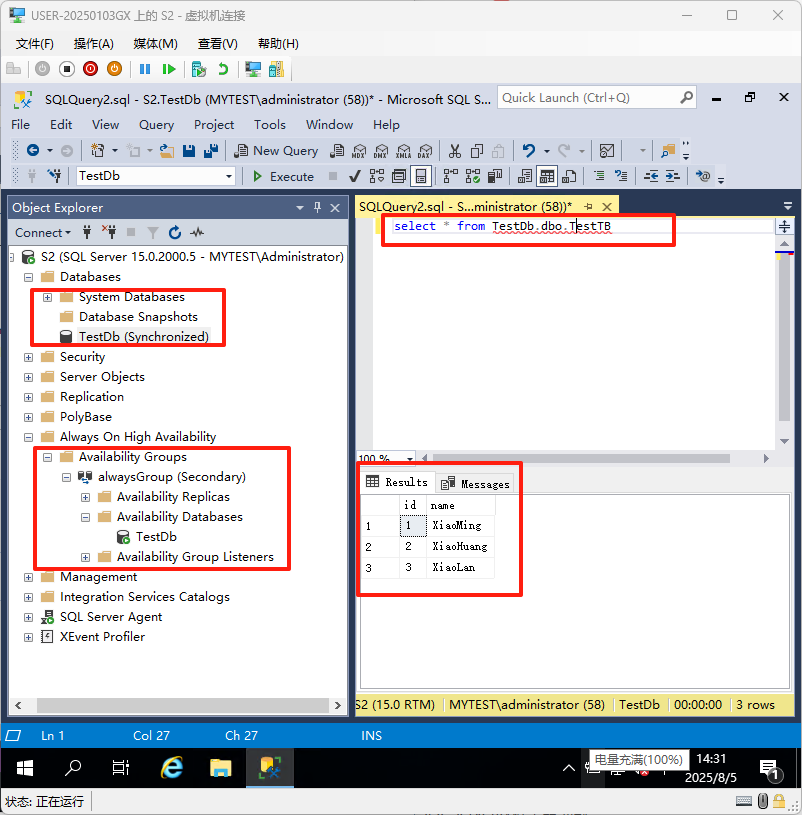Screen dimensions: 802x815
Task: Click Refresh icon in Object Explorer
Action: pyautogui.click(x=175, y=232)
